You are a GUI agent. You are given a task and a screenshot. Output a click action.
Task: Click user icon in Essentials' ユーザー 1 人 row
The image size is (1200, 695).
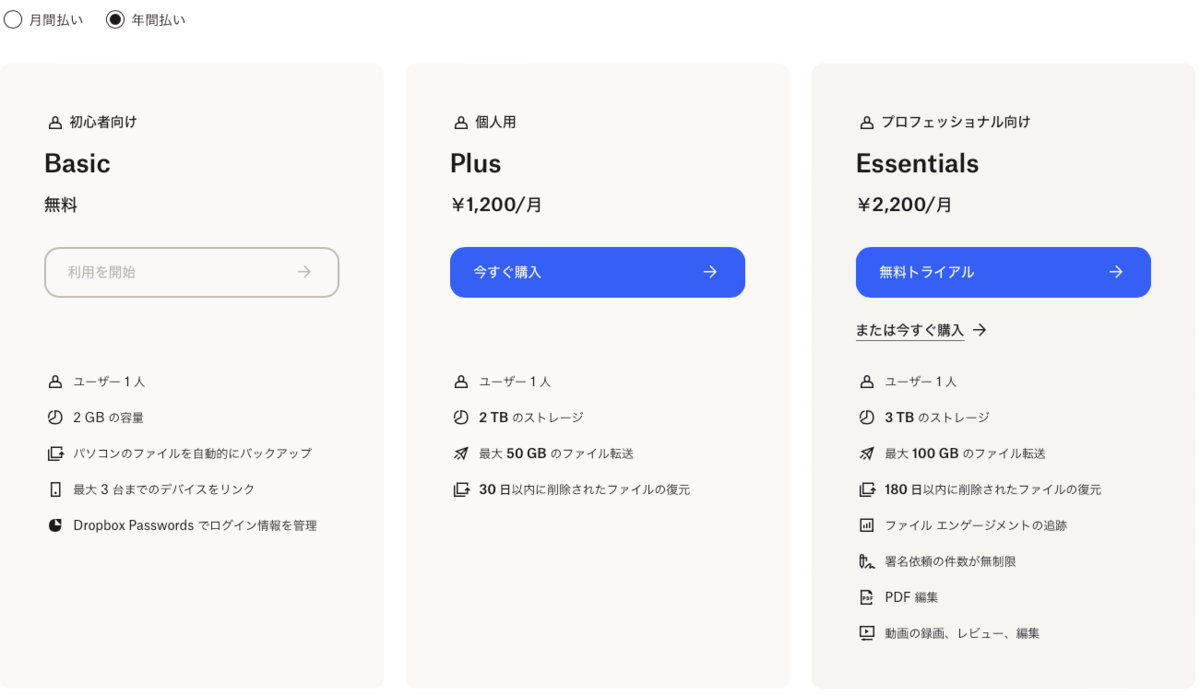click(x=867, y=382)
